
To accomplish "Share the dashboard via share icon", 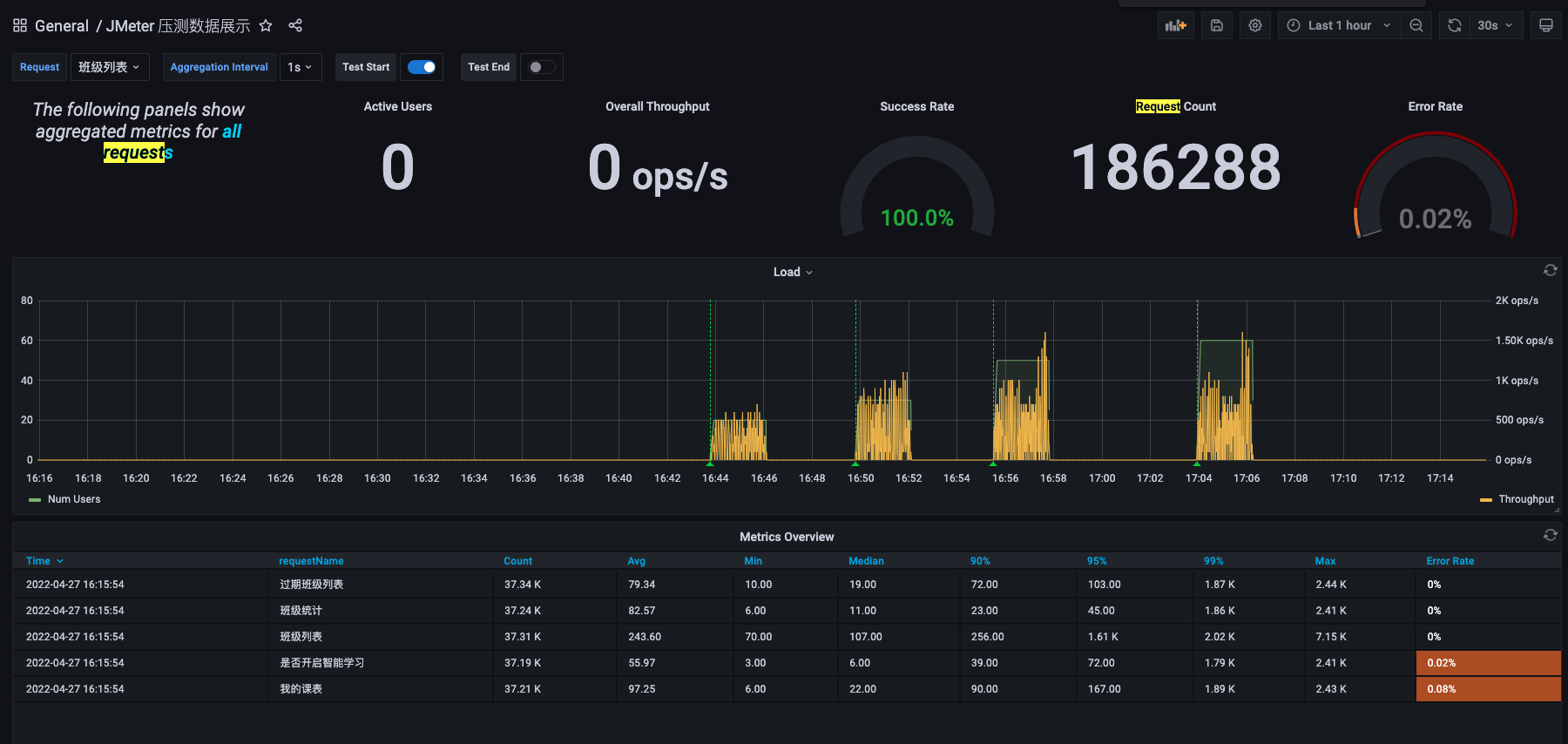I will (295, 25).
